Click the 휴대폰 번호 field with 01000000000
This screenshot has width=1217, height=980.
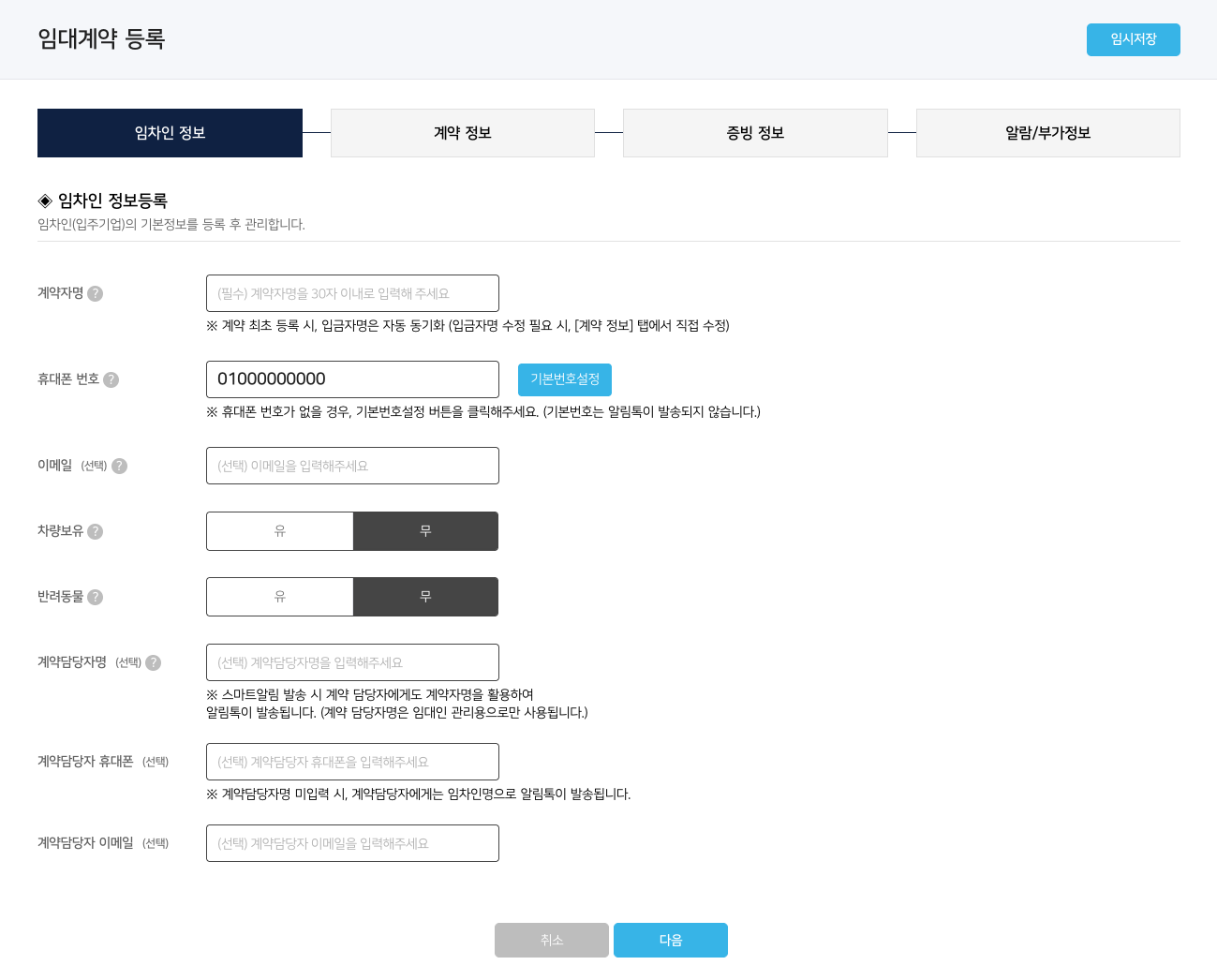[x=352, y=379]
